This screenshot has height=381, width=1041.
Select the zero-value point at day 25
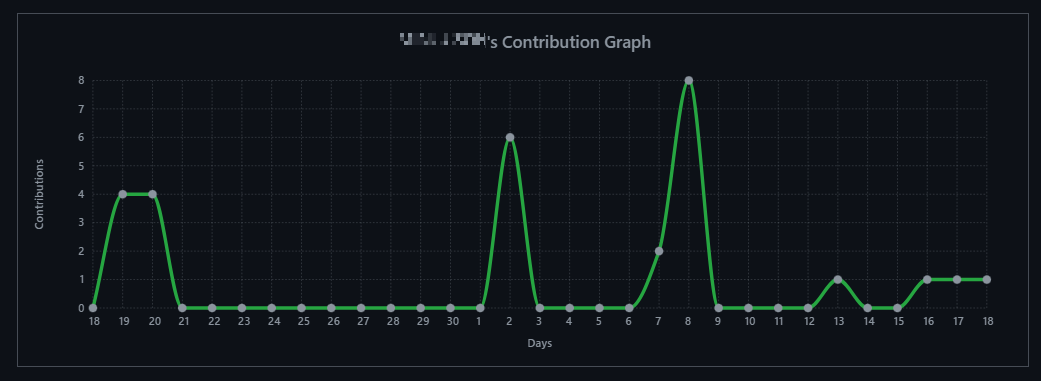(301, 308)
